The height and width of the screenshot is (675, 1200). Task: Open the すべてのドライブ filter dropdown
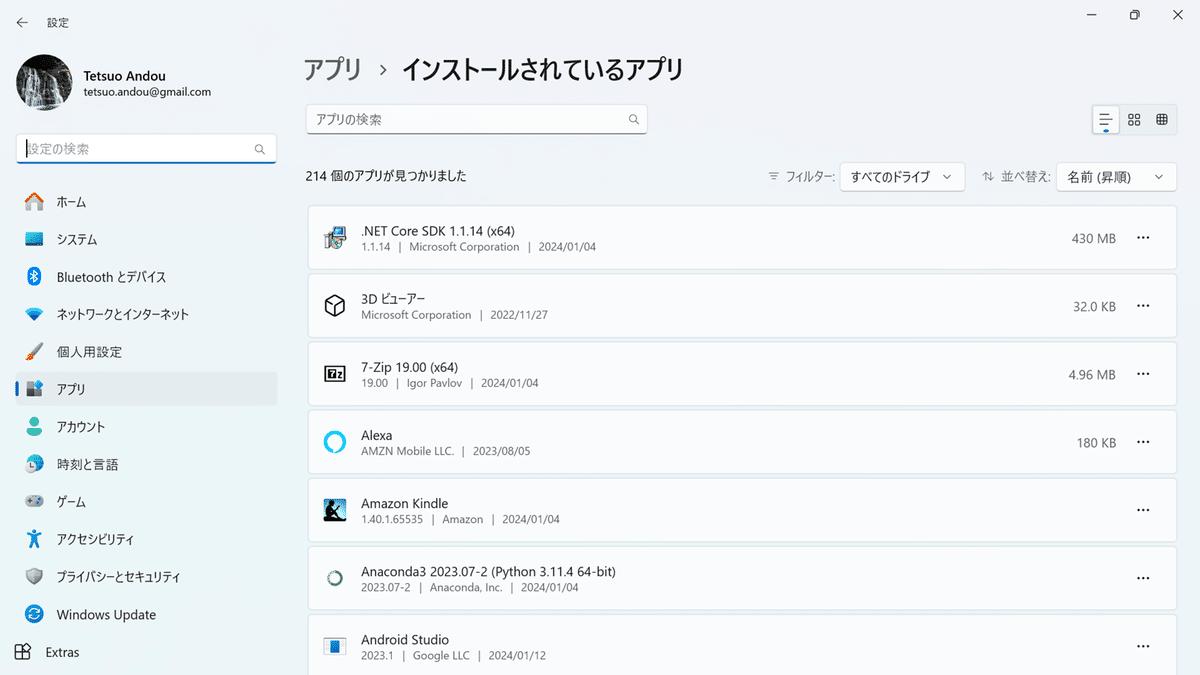902,177
